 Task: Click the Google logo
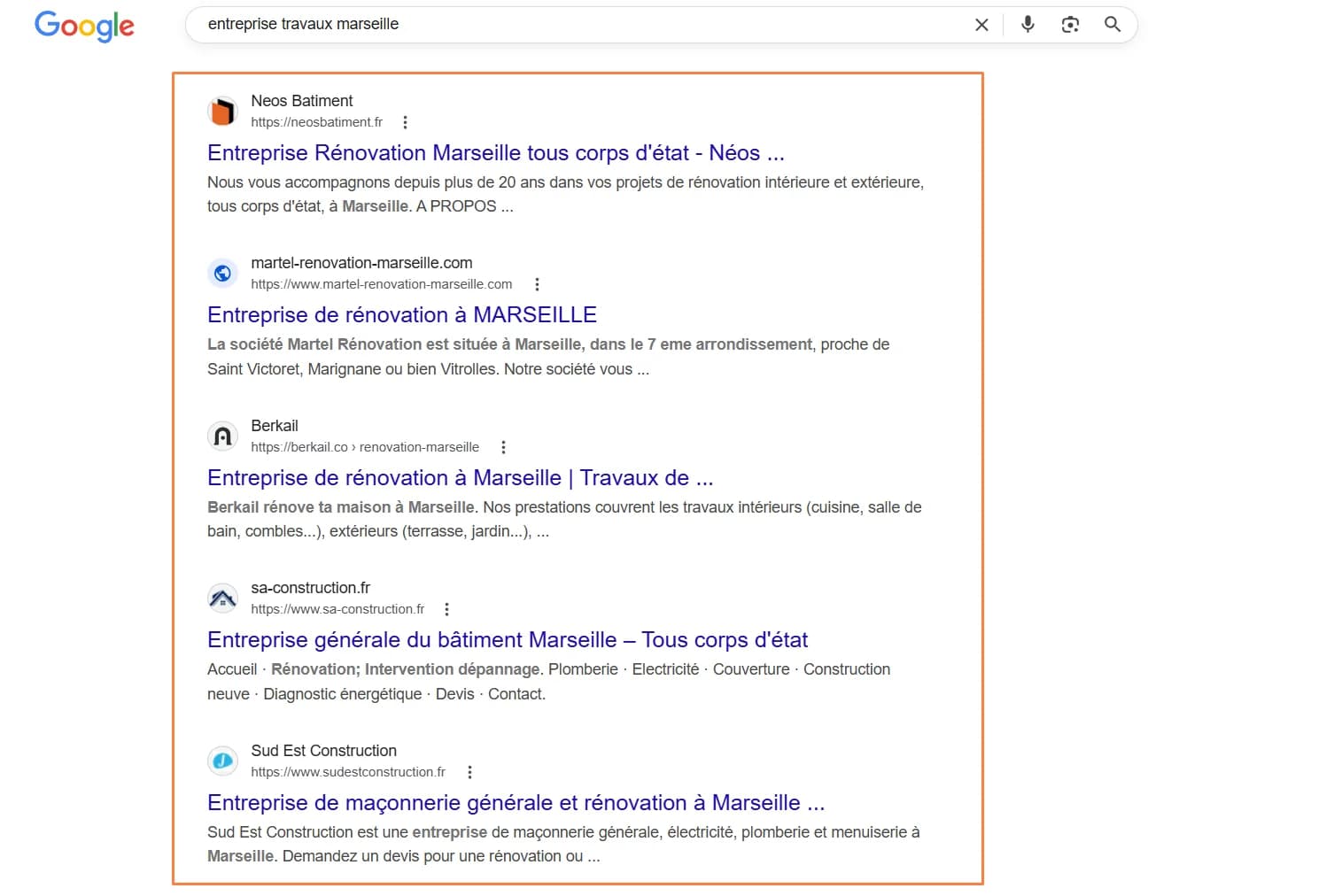tap(84, 26)
